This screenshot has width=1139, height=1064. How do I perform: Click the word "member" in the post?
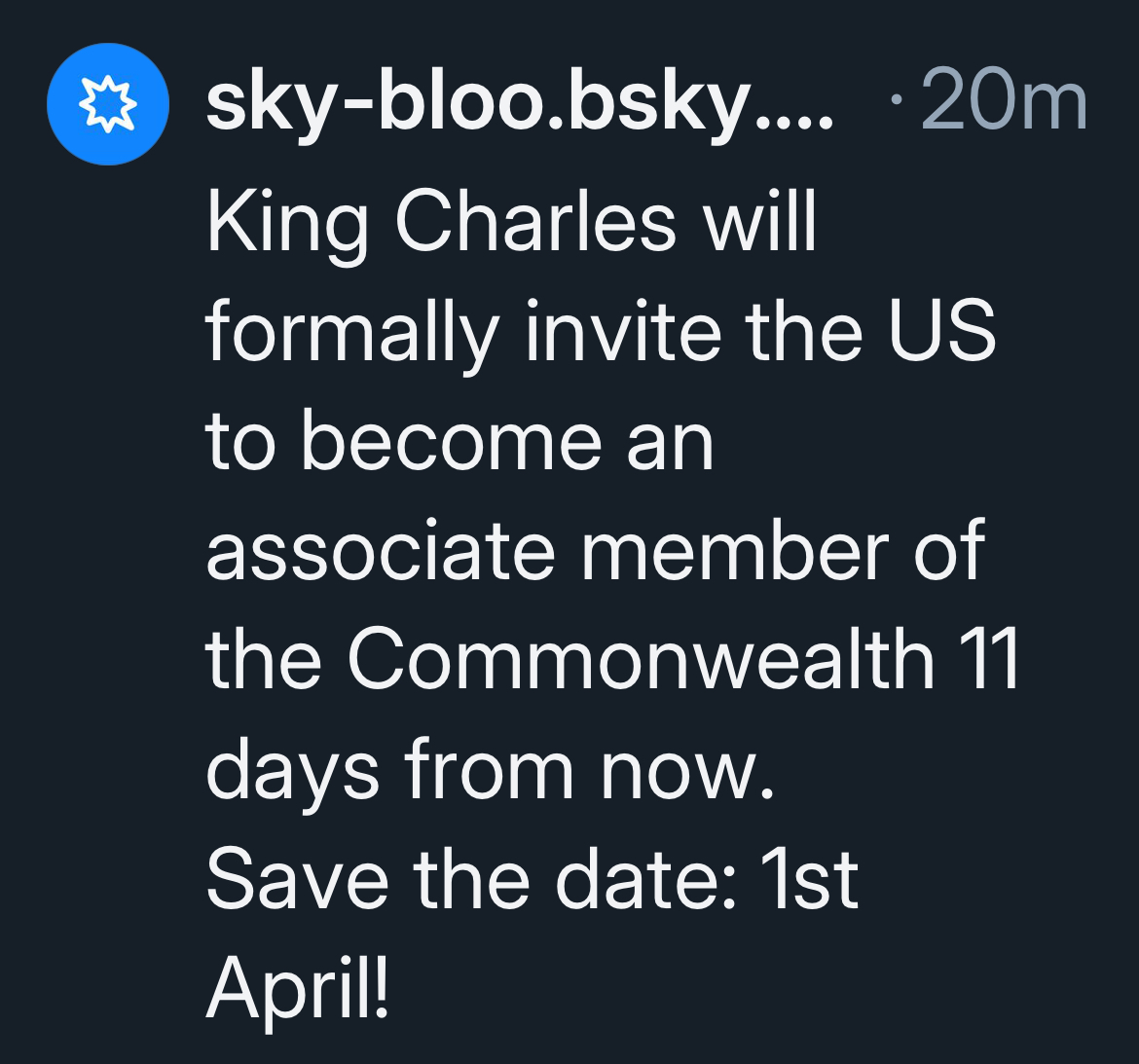click(734, 551)
